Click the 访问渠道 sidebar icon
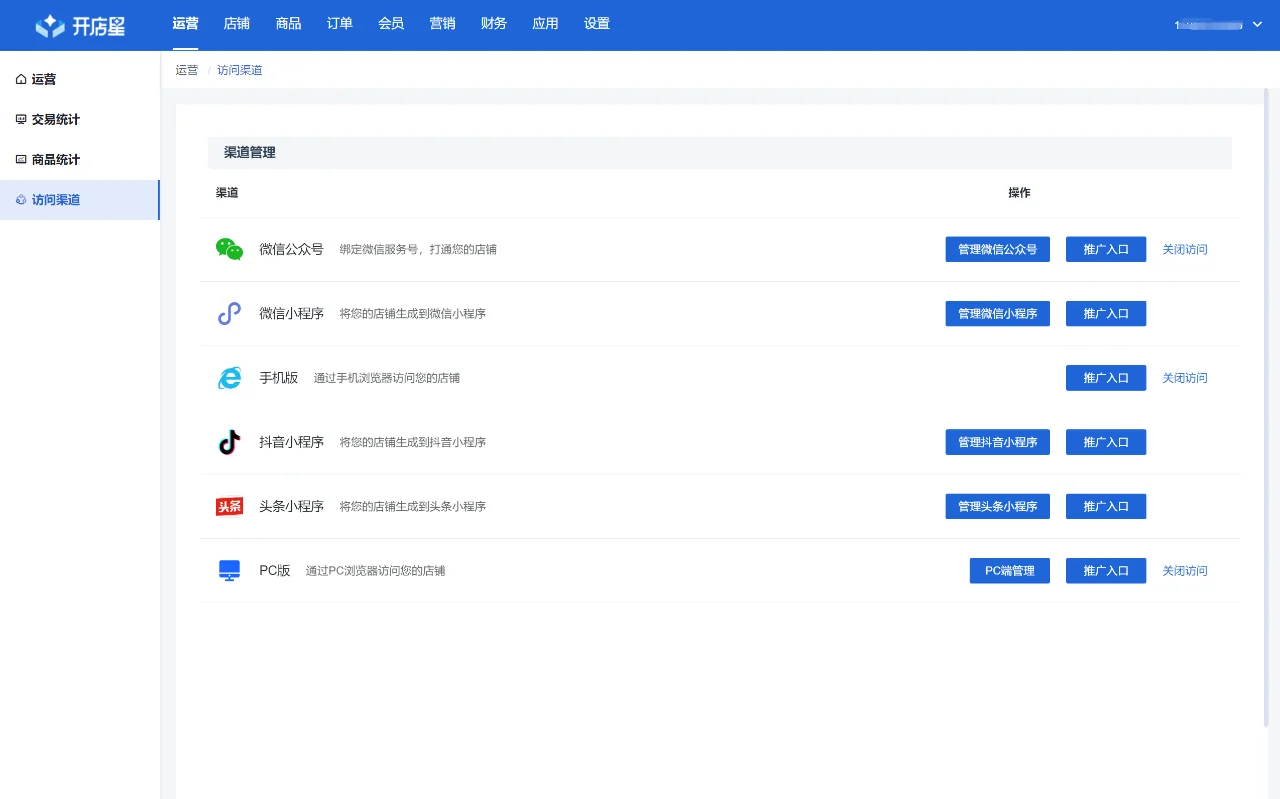 tap(21, 200)
